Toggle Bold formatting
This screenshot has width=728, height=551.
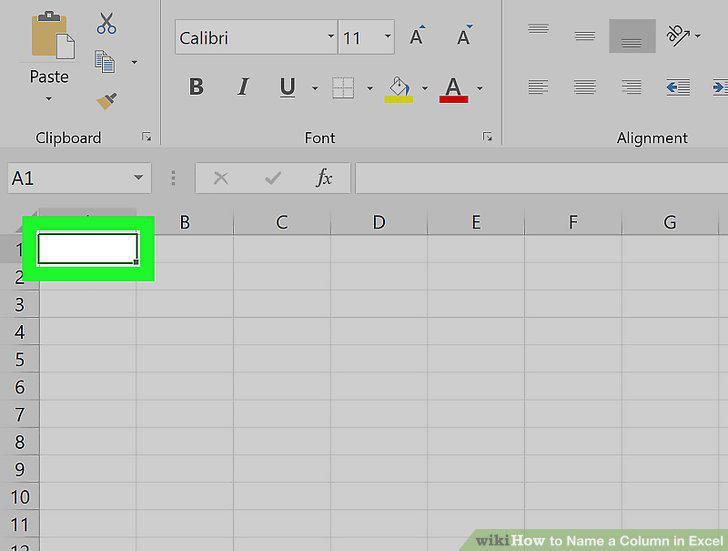tap(196, 87)
